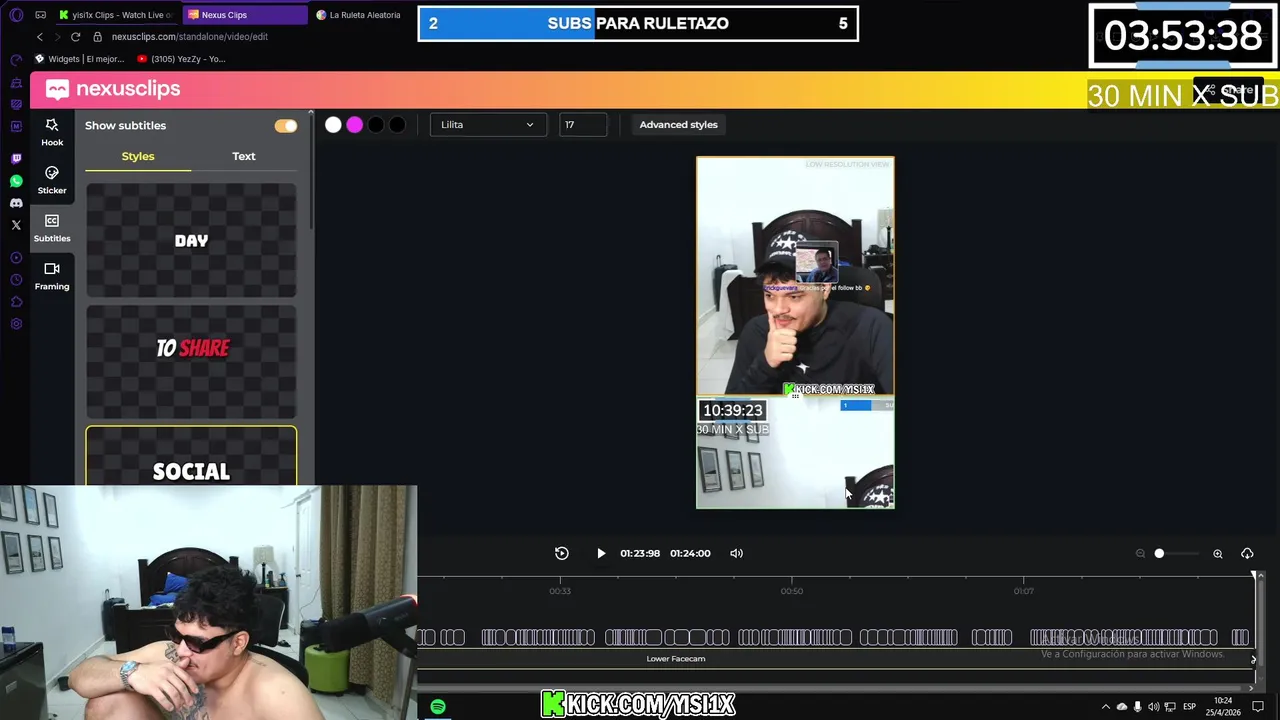The height and width of the screenshot is (720, 1280).
Task: Click the nexusclips logo in the header
Action: pyautogui.click(x=113, y=89)
